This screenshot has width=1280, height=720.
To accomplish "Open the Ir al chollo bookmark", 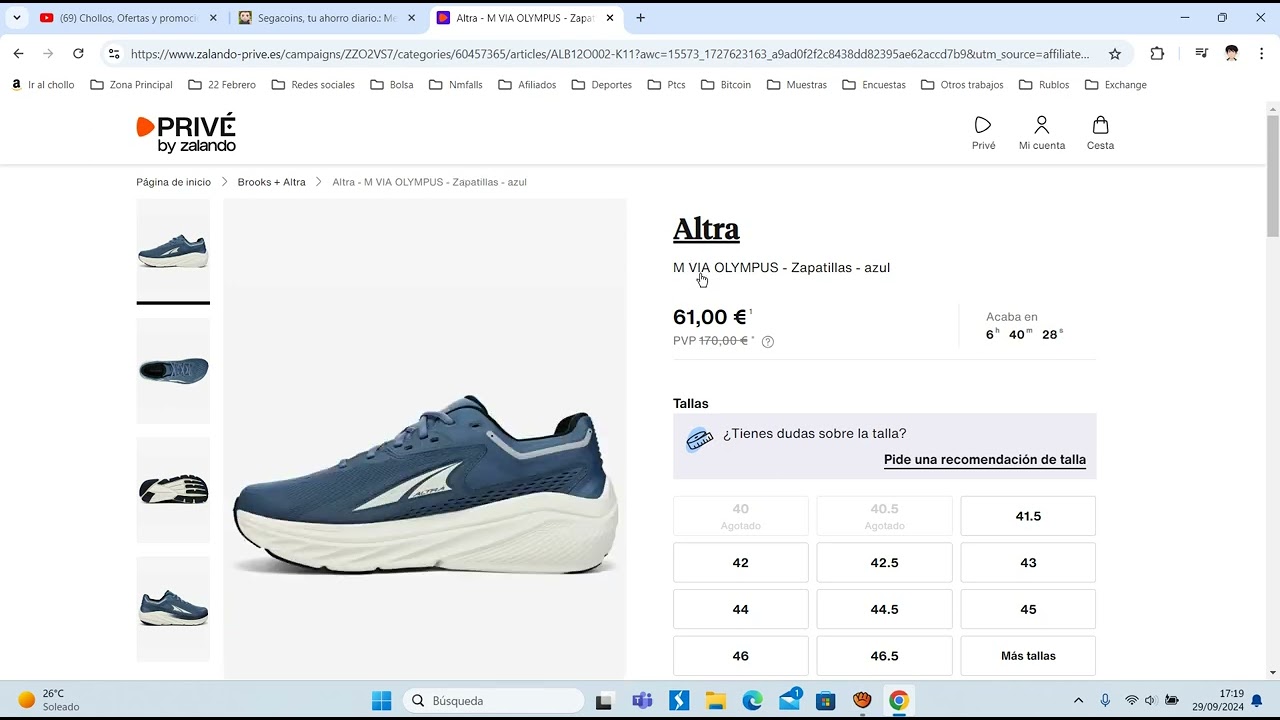I will (x=43, y=85).
